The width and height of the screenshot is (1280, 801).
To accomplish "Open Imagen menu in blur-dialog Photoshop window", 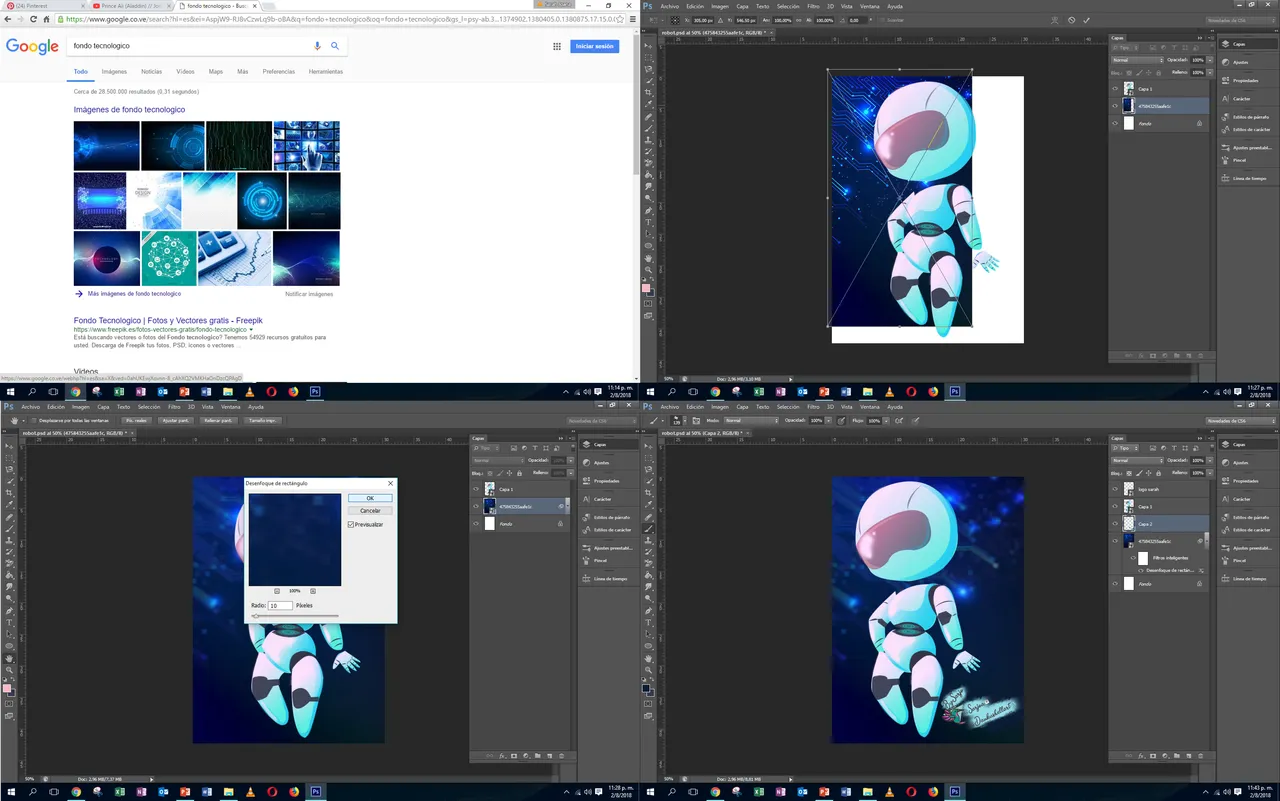I will [80, 407].
